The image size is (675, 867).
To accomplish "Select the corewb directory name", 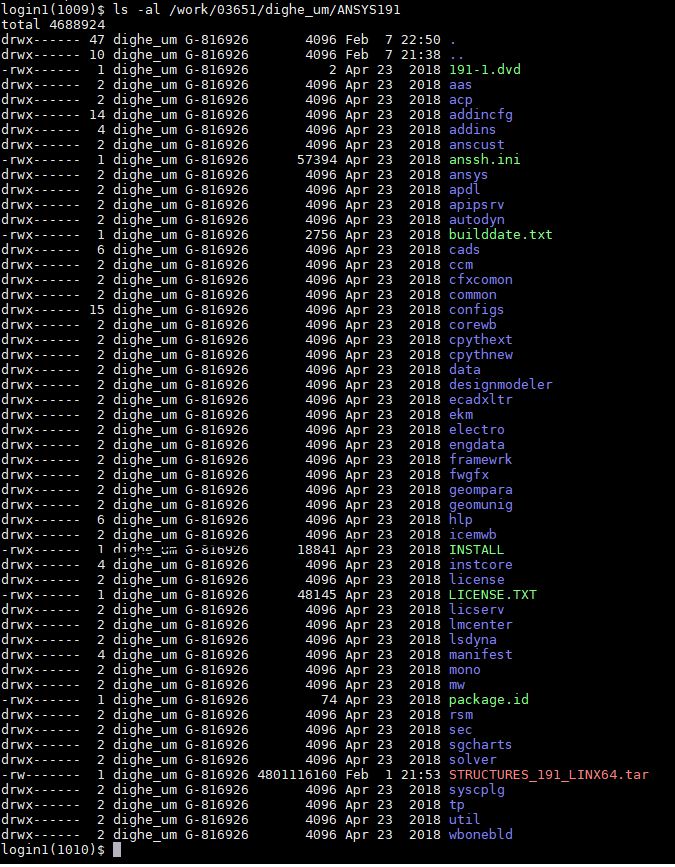I will click(473, 325).
